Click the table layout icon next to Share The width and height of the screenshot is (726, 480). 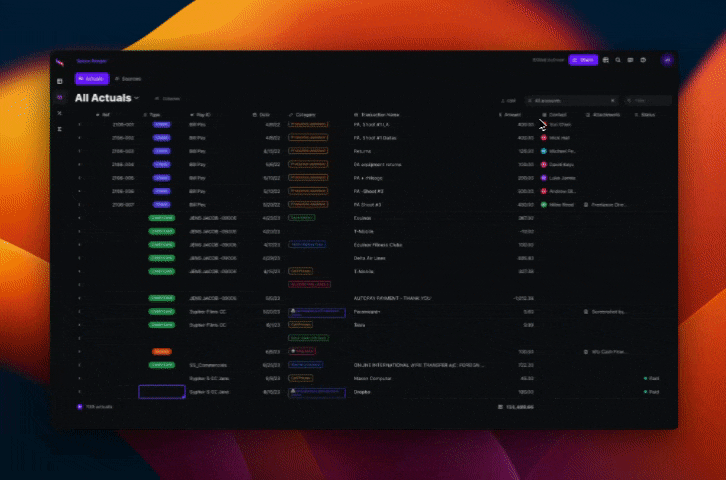pyautogui.click(x=605, y=60)
